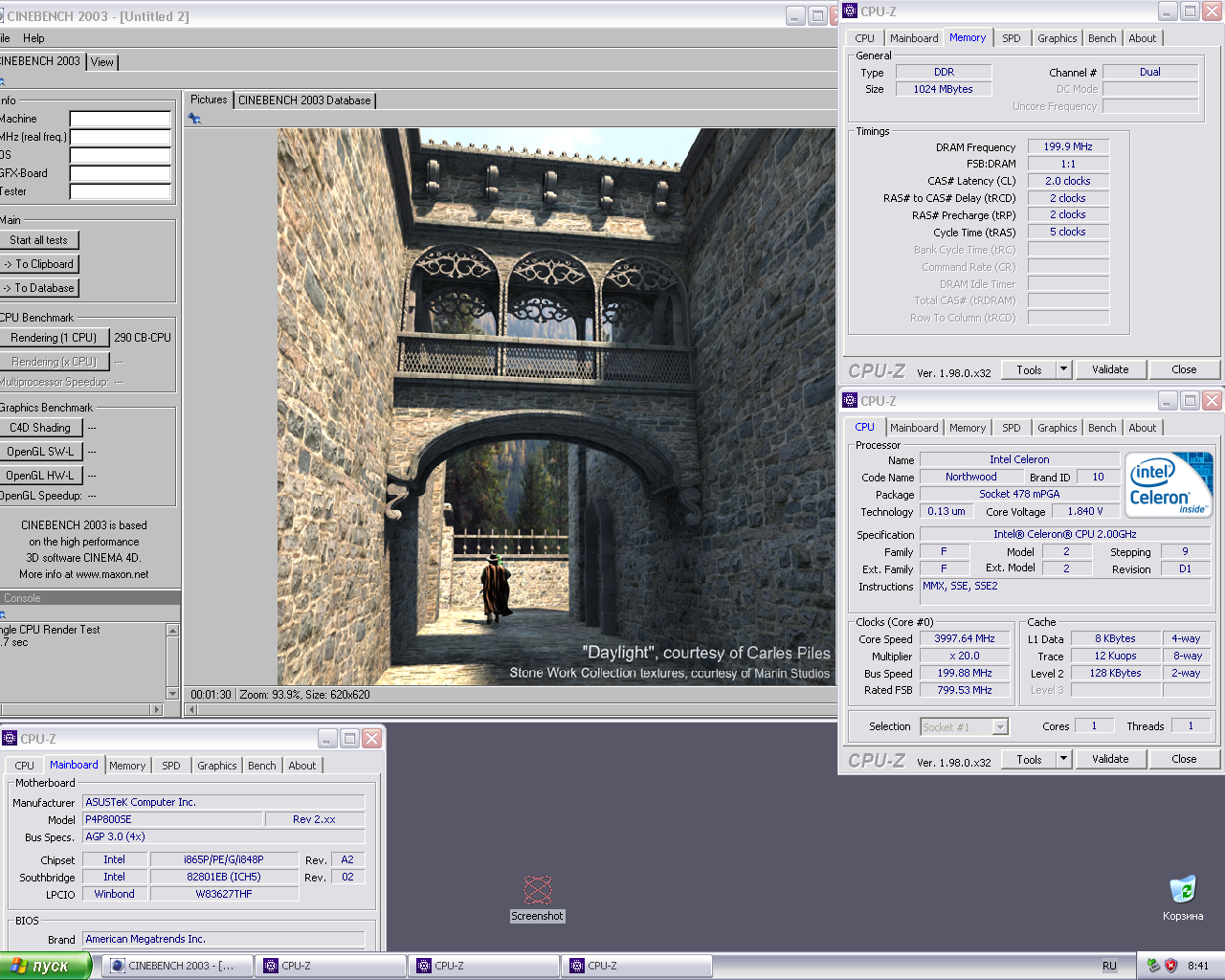This screenshot has width=1225, height=980.
Task: Click the P4P800SE model value
Action: click(172, 819)
